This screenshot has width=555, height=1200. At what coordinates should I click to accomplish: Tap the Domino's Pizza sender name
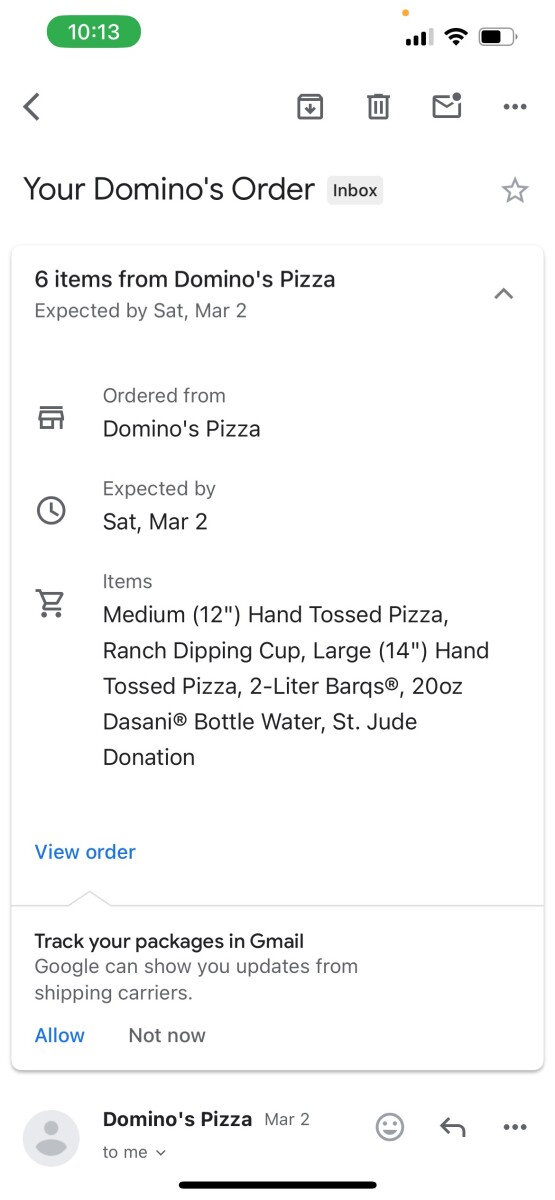(177, 1119)
